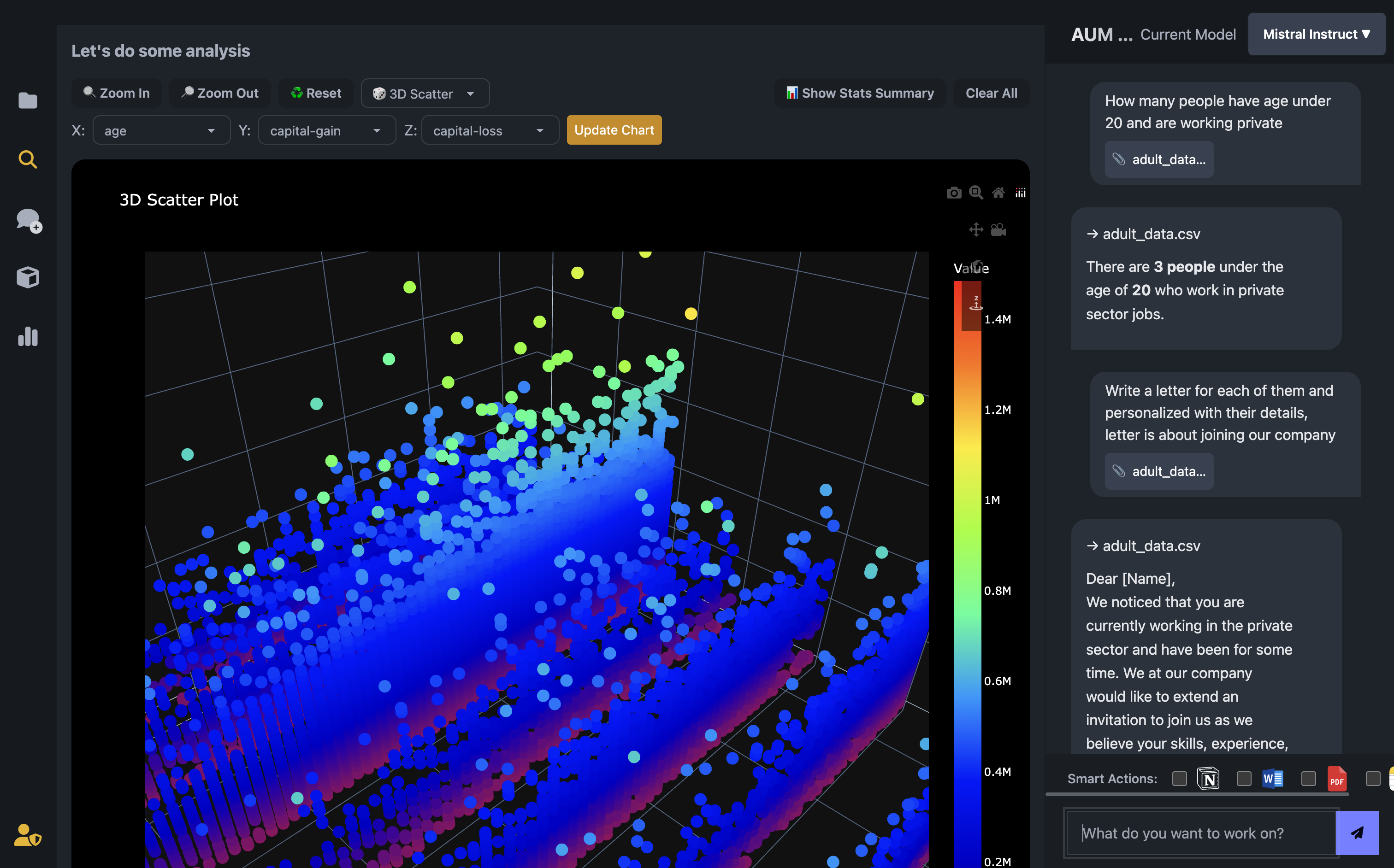Click the 'Dear [Name],' letter response

click(x=1206, y=636)
